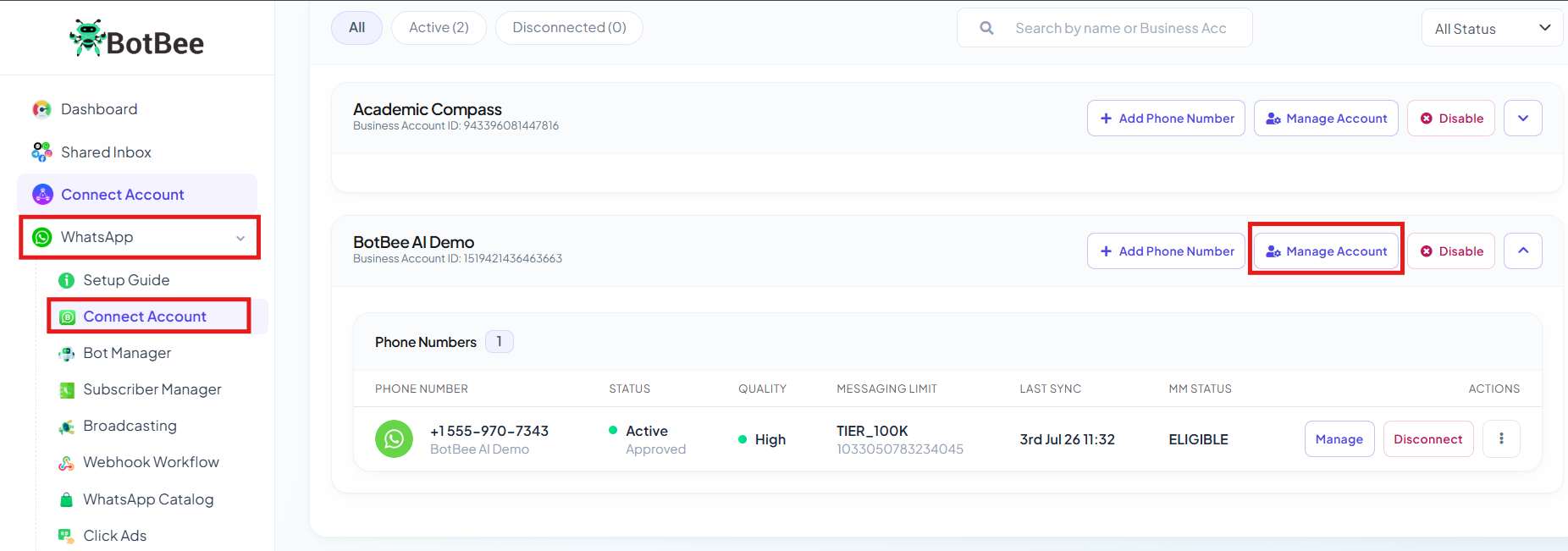Click the BotBee AI Demo account title
1568x551 pixels.
pyautogui.click(x=413, y=242)
